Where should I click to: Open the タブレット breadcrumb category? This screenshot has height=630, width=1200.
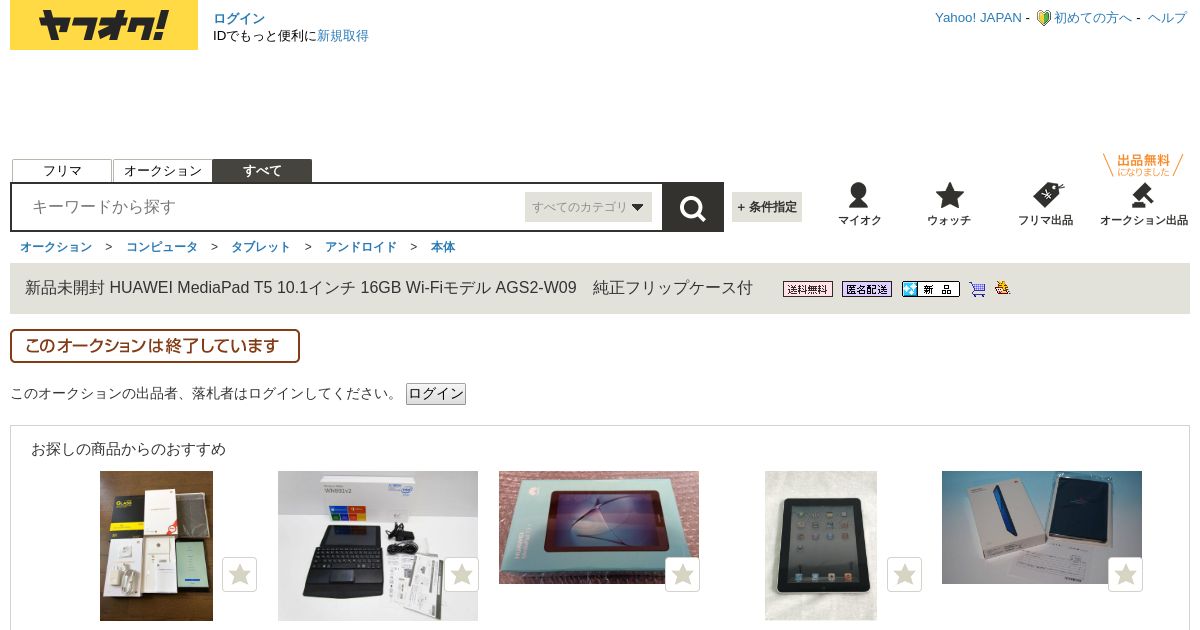point(260,247)
